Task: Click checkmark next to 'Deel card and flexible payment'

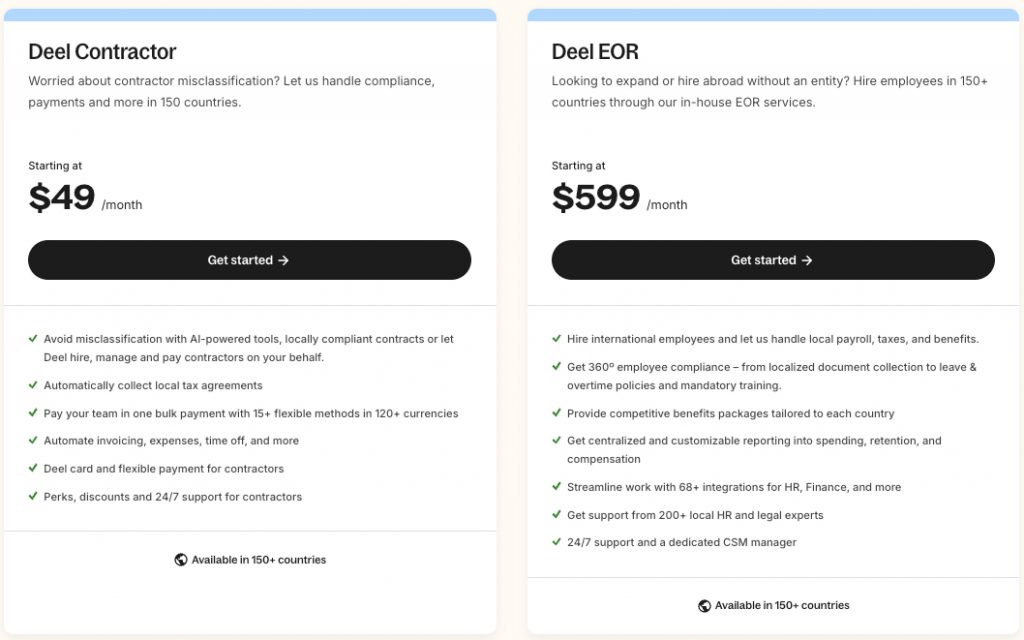Action: [x=34, y=468]
